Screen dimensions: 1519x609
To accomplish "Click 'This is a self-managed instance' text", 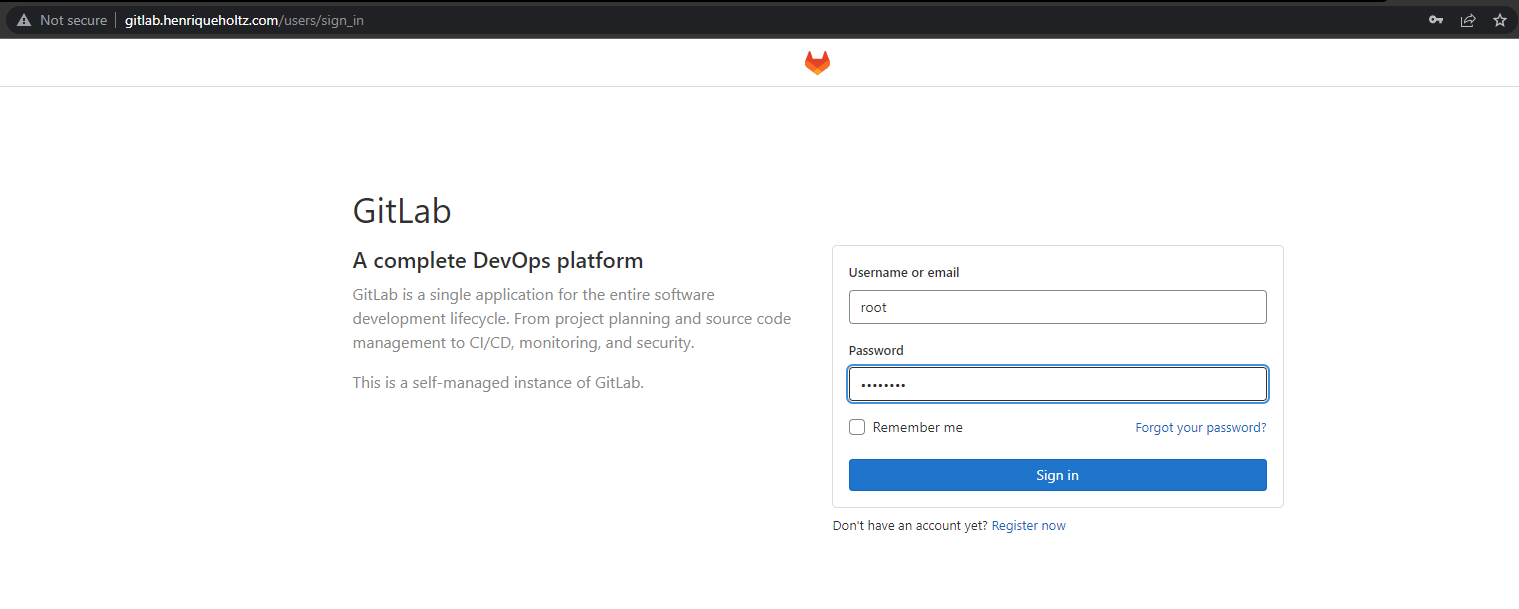I will tap(498, 382).
